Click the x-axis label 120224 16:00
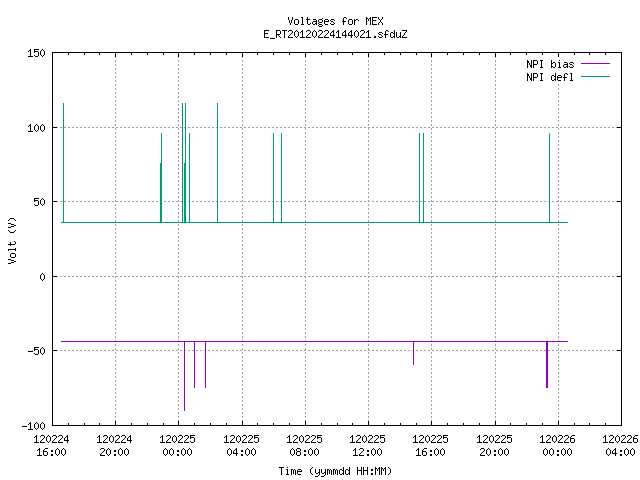Screen dimensions: 640x480 [51, 446]
